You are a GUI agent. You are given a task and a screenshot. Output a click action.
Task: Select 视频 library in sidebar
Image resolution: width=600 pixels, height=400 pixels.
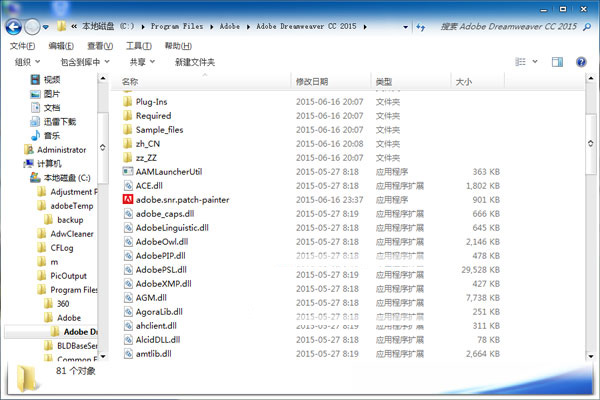click(x=45, y=80)
